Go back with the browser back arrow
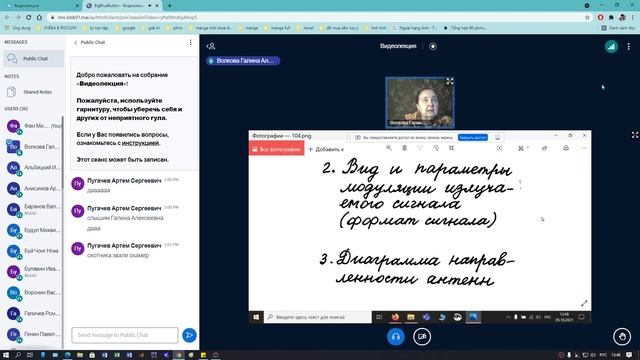Screen dimensions: 640x360 tap(7, 17)
